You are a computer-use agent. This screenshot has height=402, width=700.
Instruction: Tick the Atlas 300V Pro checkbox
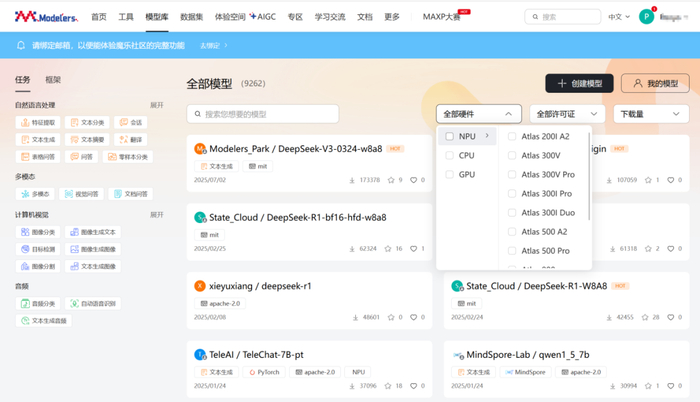(x=512, y=175)
